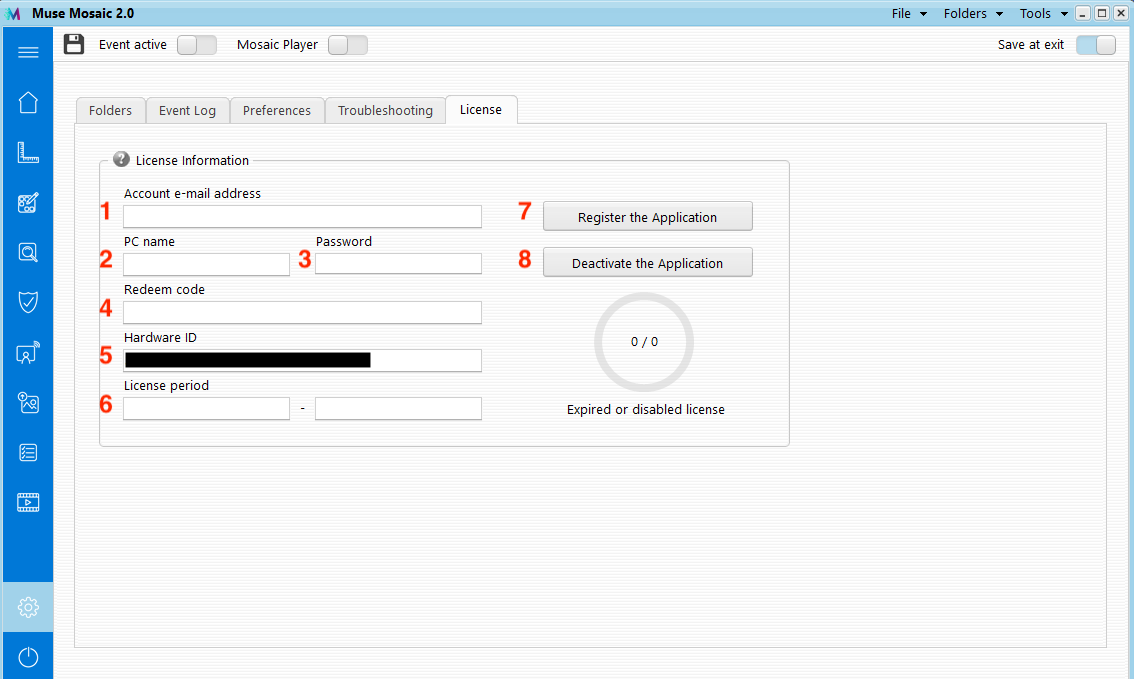Click the License Information help question icon
The height and width of the screenshot is (679, 1134).
pyautogui.click(x=121, y=159)
